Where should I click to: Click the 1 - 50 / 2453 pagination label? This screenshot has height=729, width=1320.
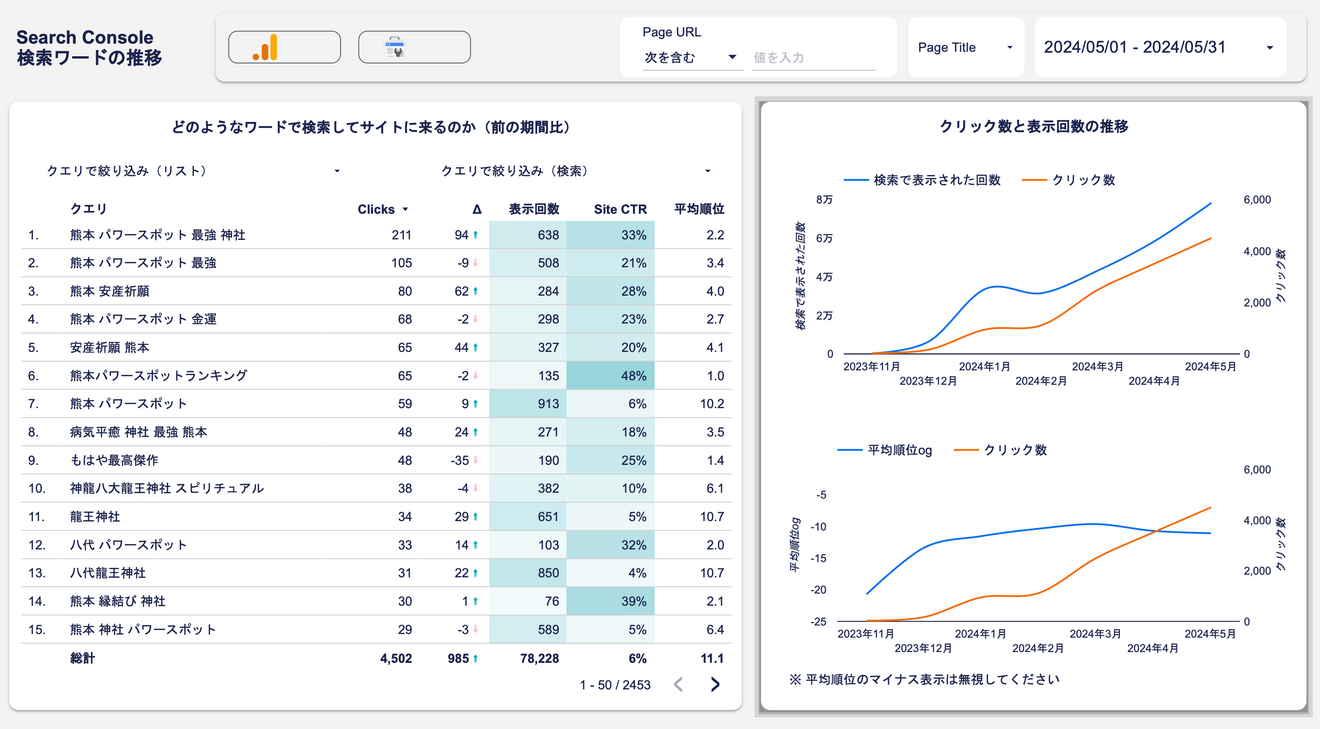pyautogui.click(x=615, y=685)
